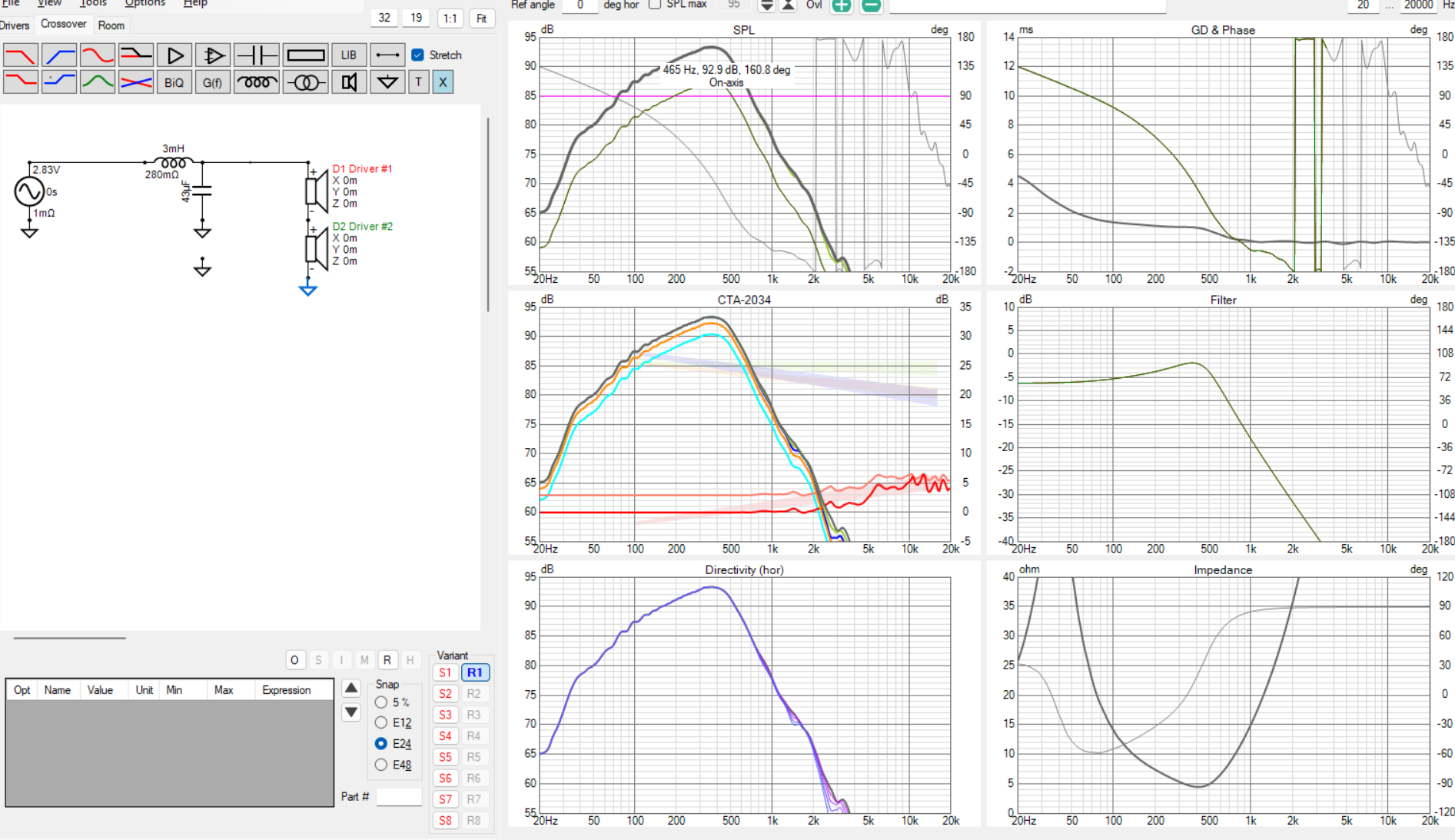
Task: Select the E48 snap option
Action: tap(381, 765)
